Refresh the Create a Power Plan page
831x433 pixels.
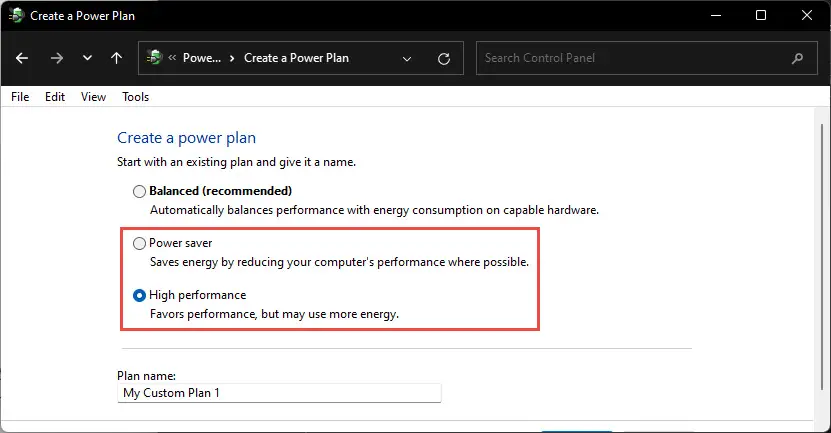click(x=444, y=58)
